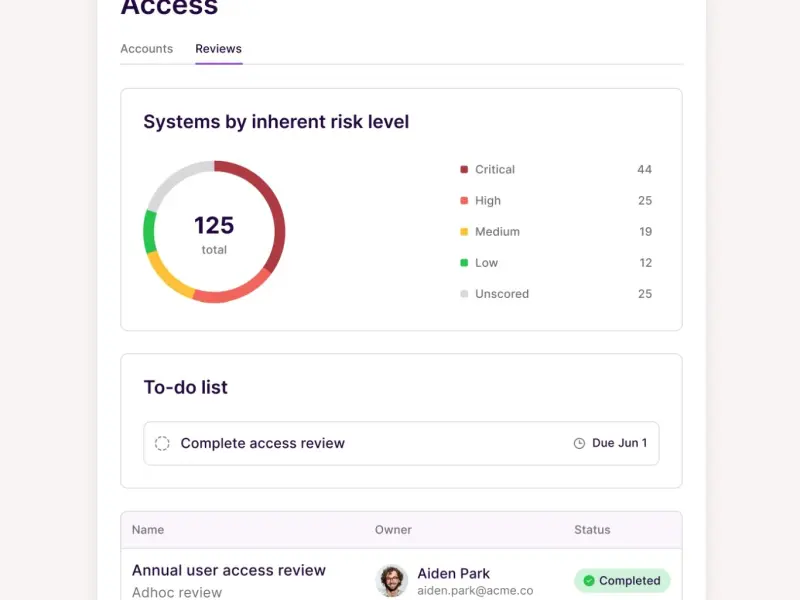
Task: Click the green Low legend dot
Action: click(464, 263)
